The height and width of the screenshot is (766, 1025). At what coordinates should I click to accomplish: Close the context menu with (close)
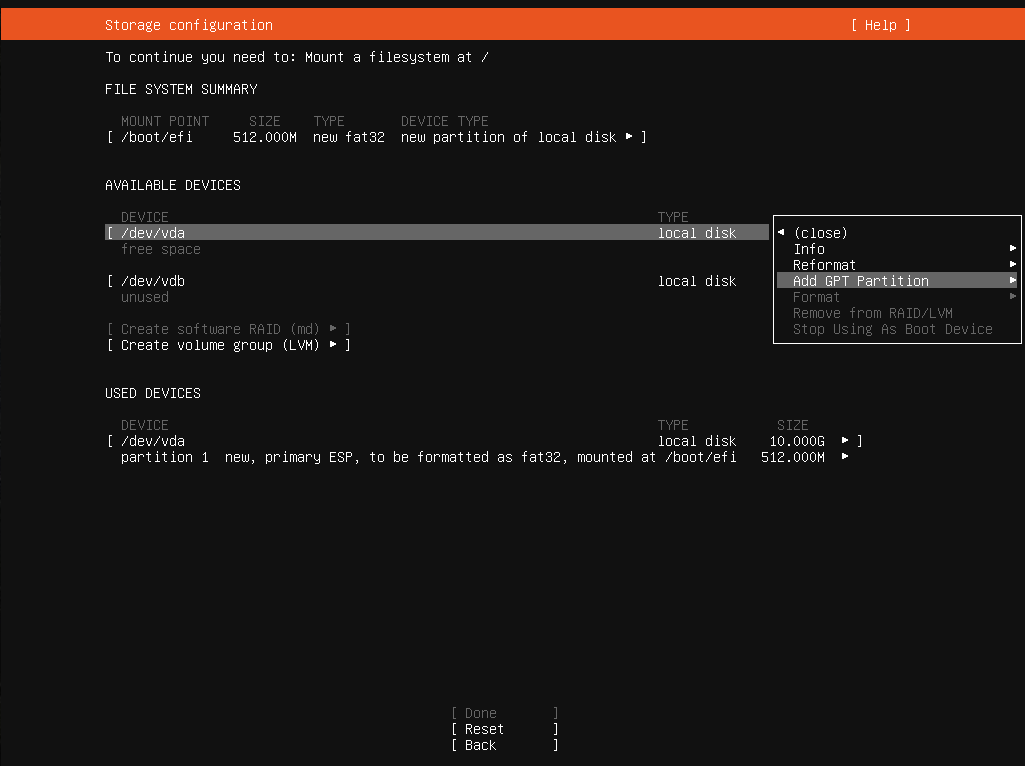point(820,233)
